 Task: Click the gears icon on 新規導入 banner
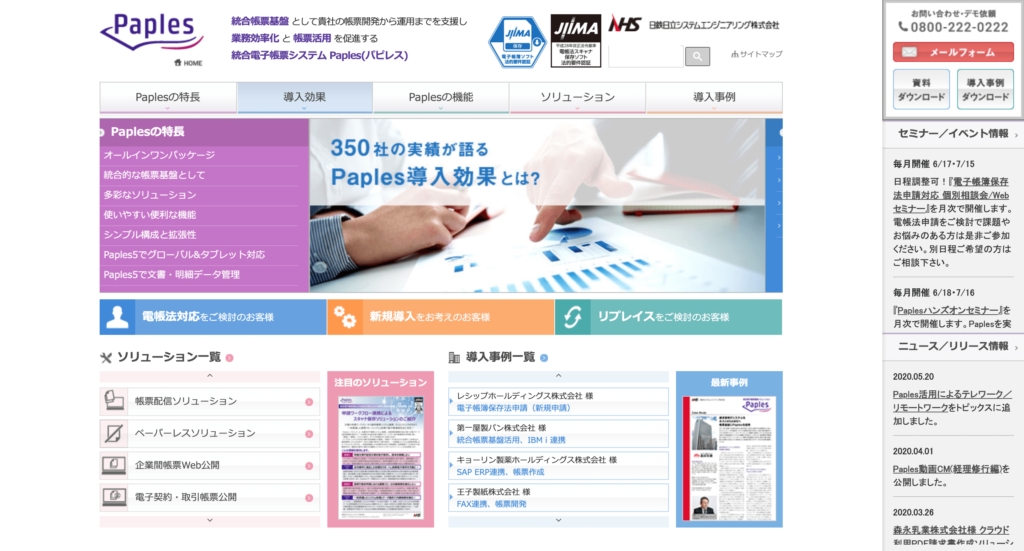point(345,317)
